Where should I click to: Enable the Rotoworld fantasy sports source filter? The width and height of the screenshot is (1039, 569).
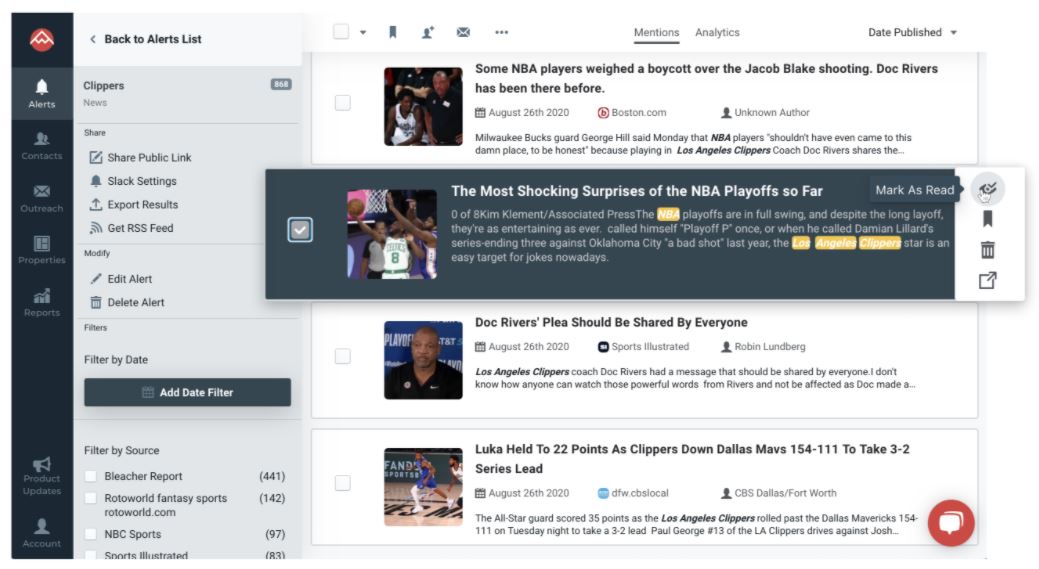coord(91,498)
